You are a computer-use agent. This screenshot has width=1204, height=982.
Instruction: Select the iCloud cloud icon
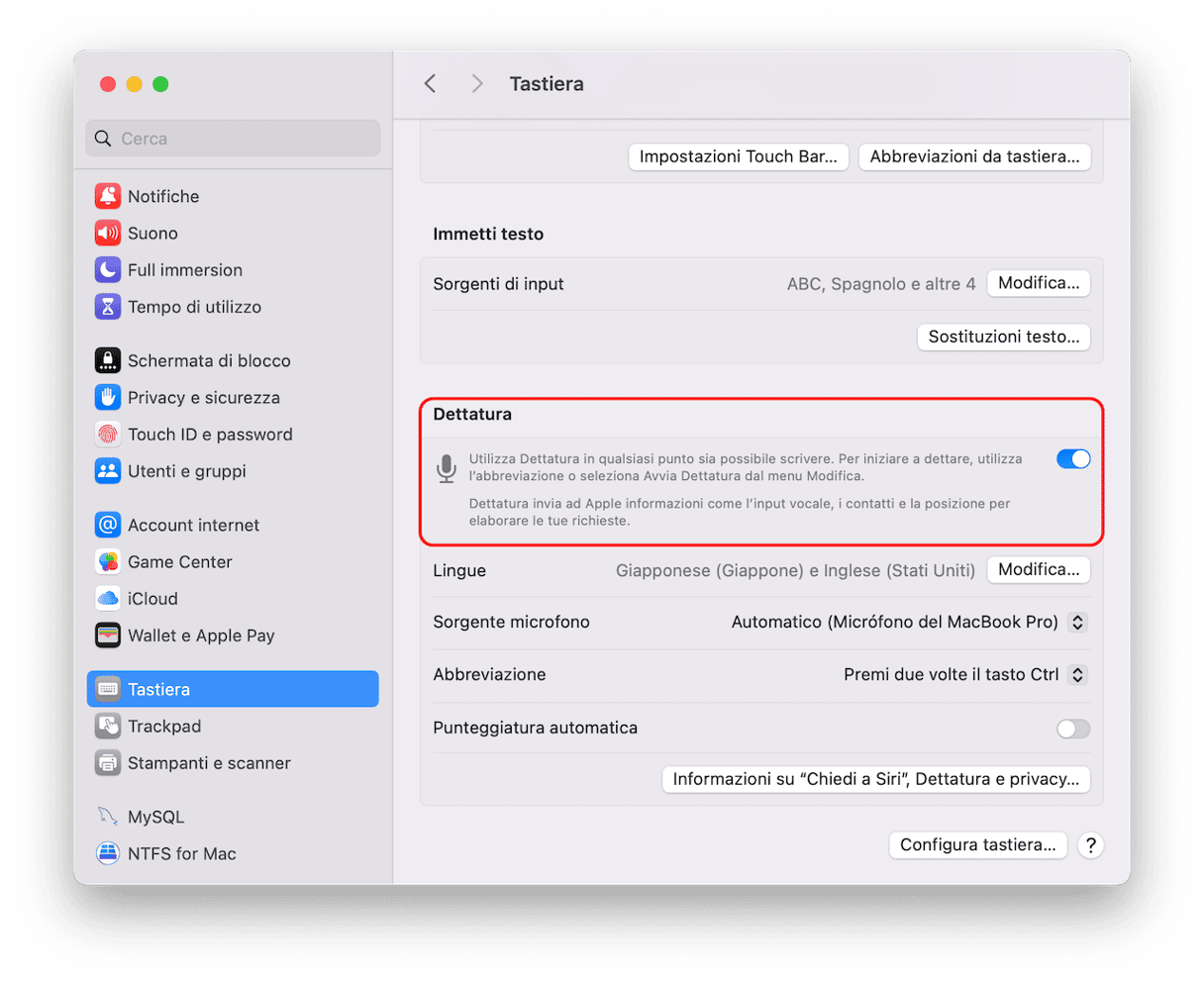[x=107, y=599]
